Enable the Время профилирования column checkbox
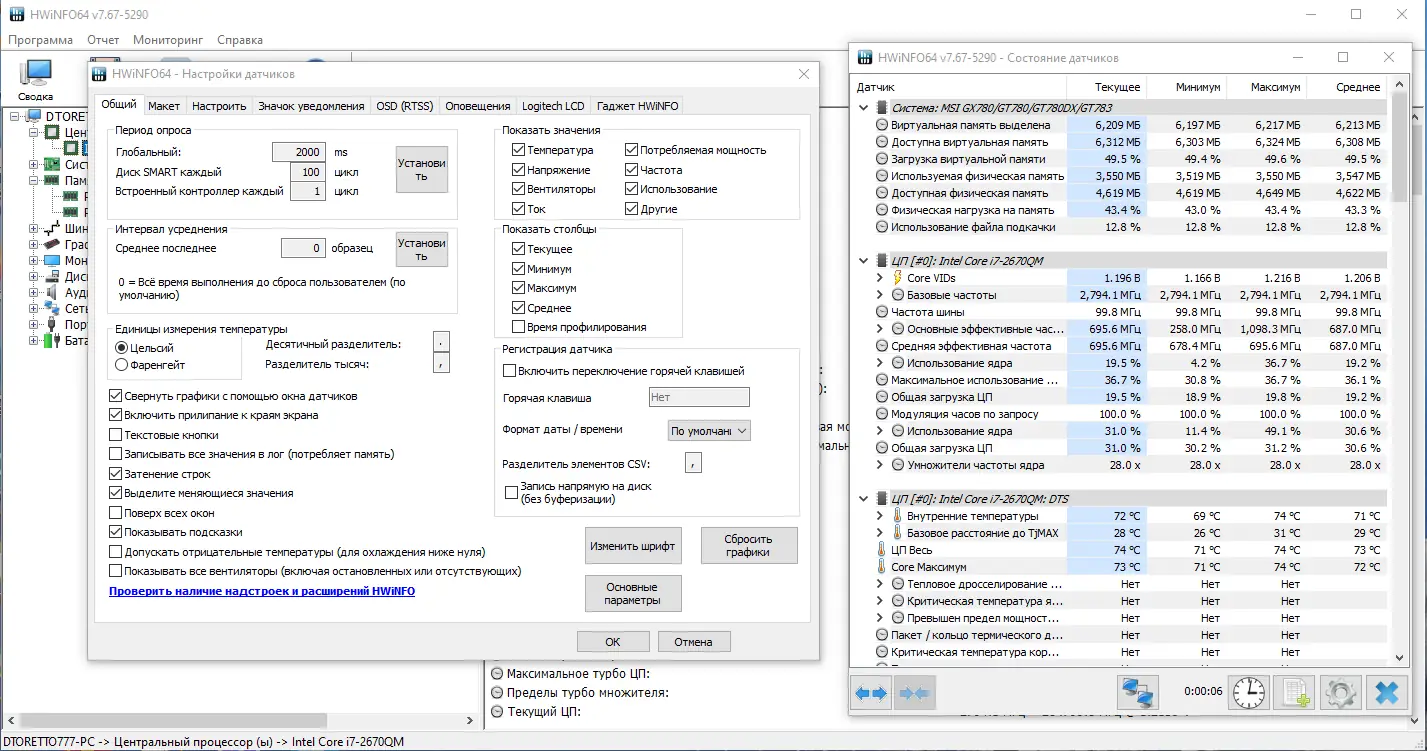Screen dimensions: 1427x751 click(518, 327)
